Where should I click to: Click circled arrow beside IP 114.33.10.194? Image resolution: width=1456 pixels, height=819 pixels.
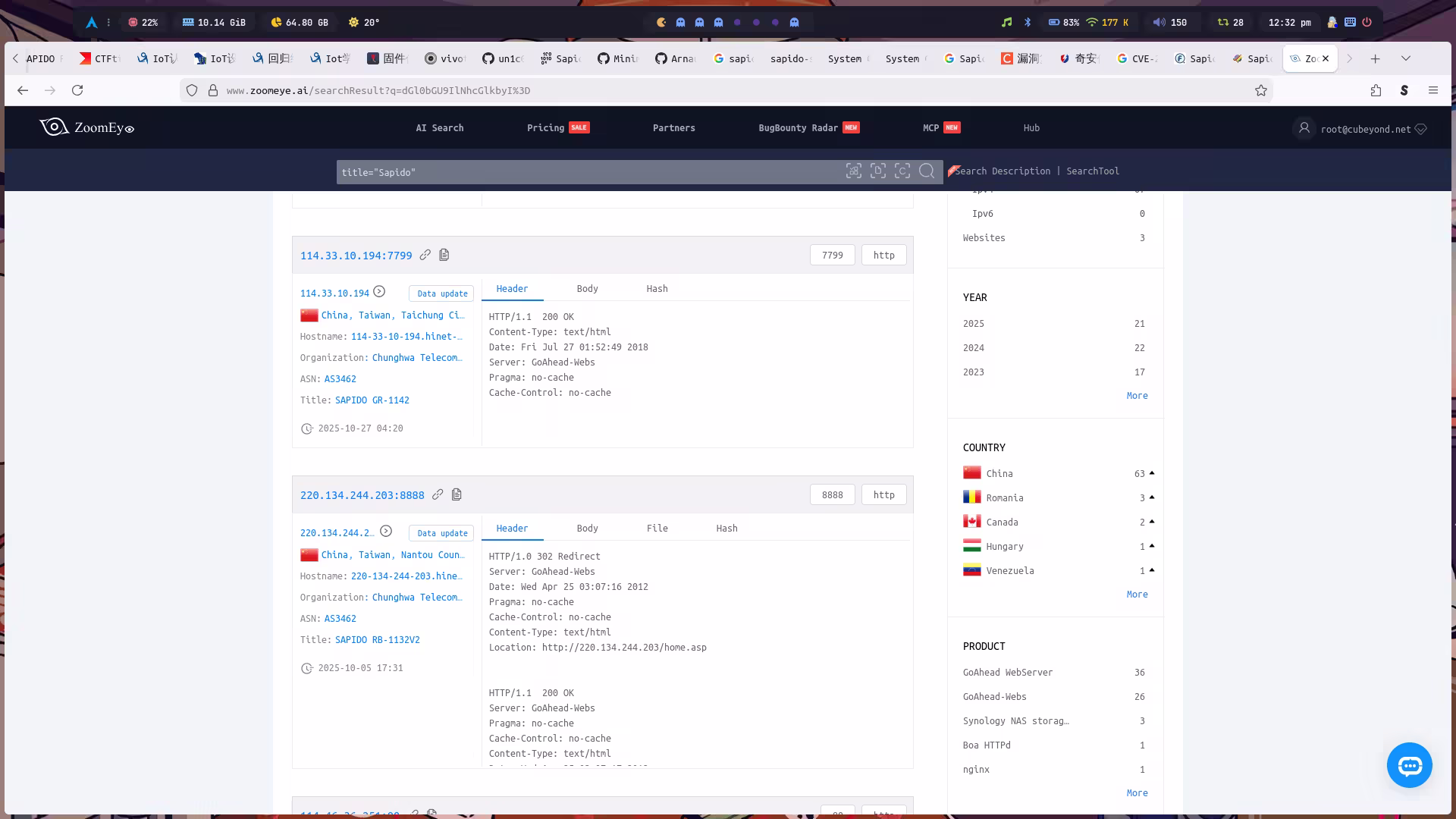tap(379, 292)
